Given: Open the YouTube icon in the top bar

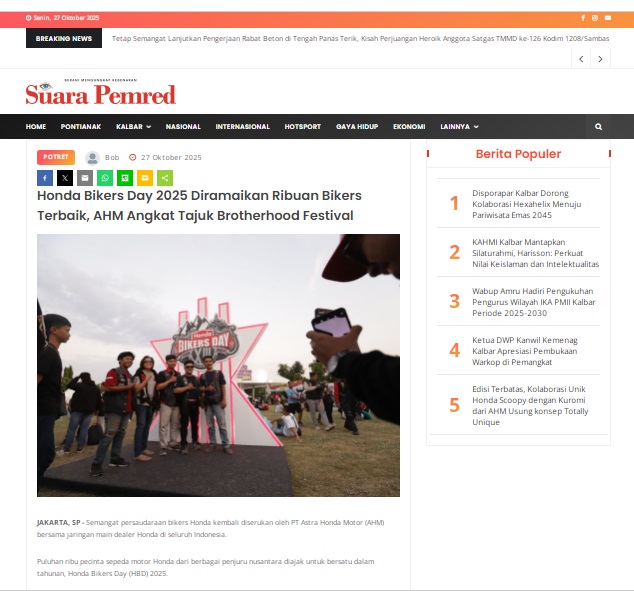Looking at the screenshot, I should point(607,18).
